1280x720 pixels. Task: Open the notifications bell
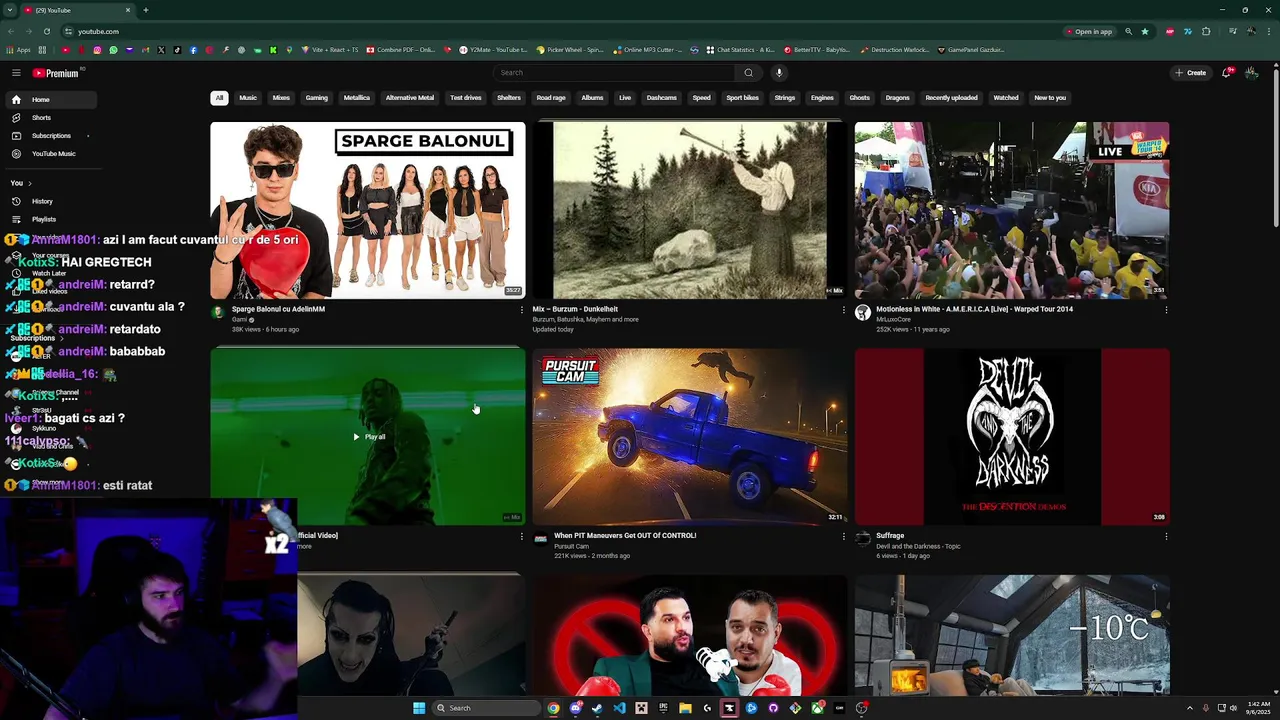tap(1227, 72)
